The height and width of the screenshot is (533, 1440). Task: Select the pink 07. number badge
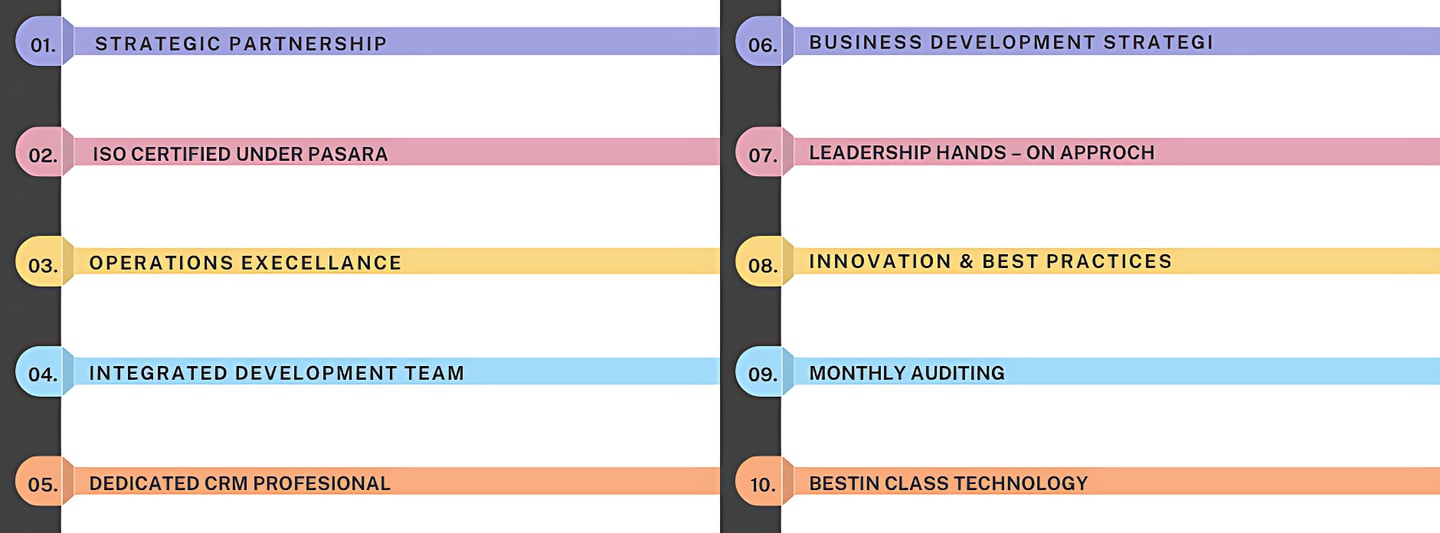[762, 154]
